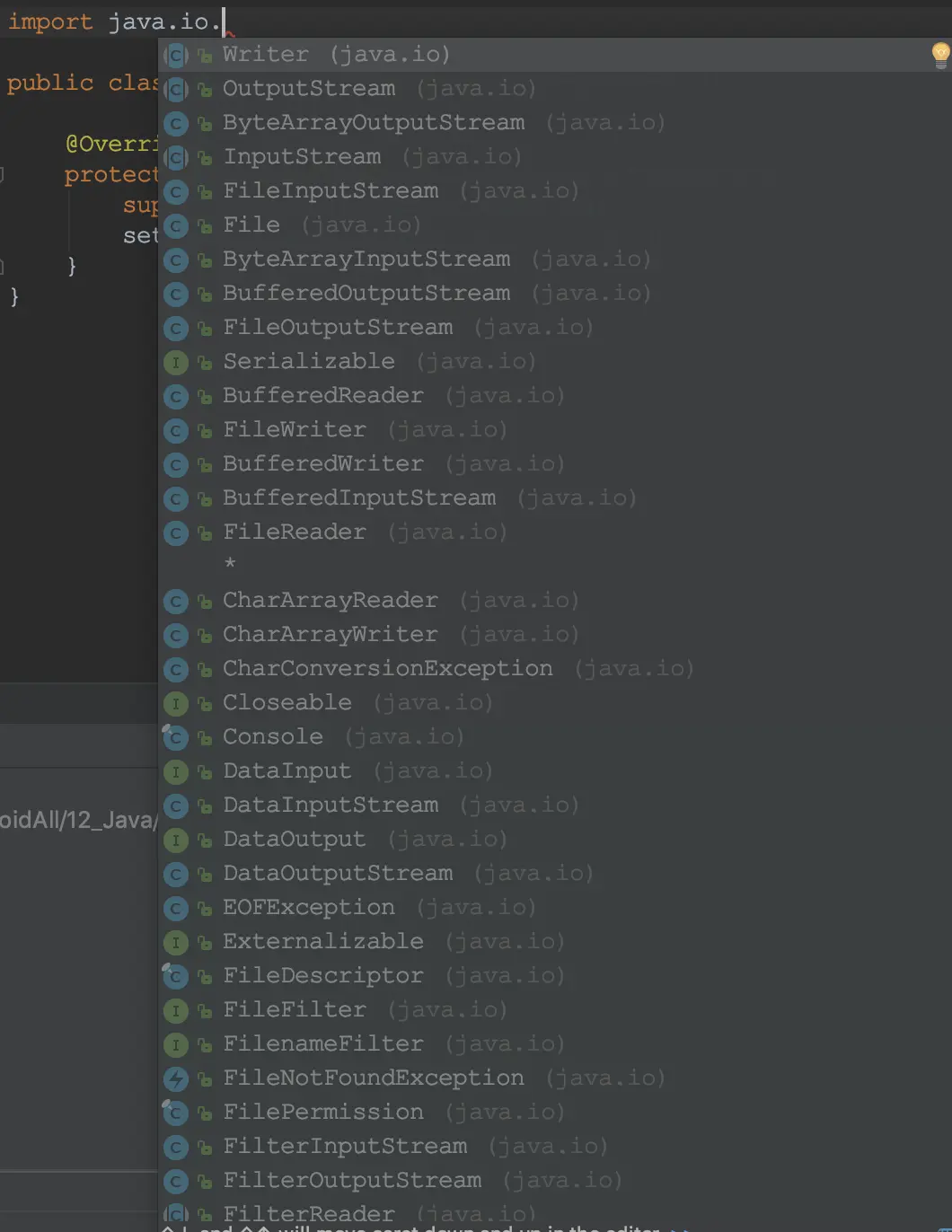Click the interface icon beside DataOutput
Image resolution: width=952 pixels, height=1232 pixels.
point(176,840)
